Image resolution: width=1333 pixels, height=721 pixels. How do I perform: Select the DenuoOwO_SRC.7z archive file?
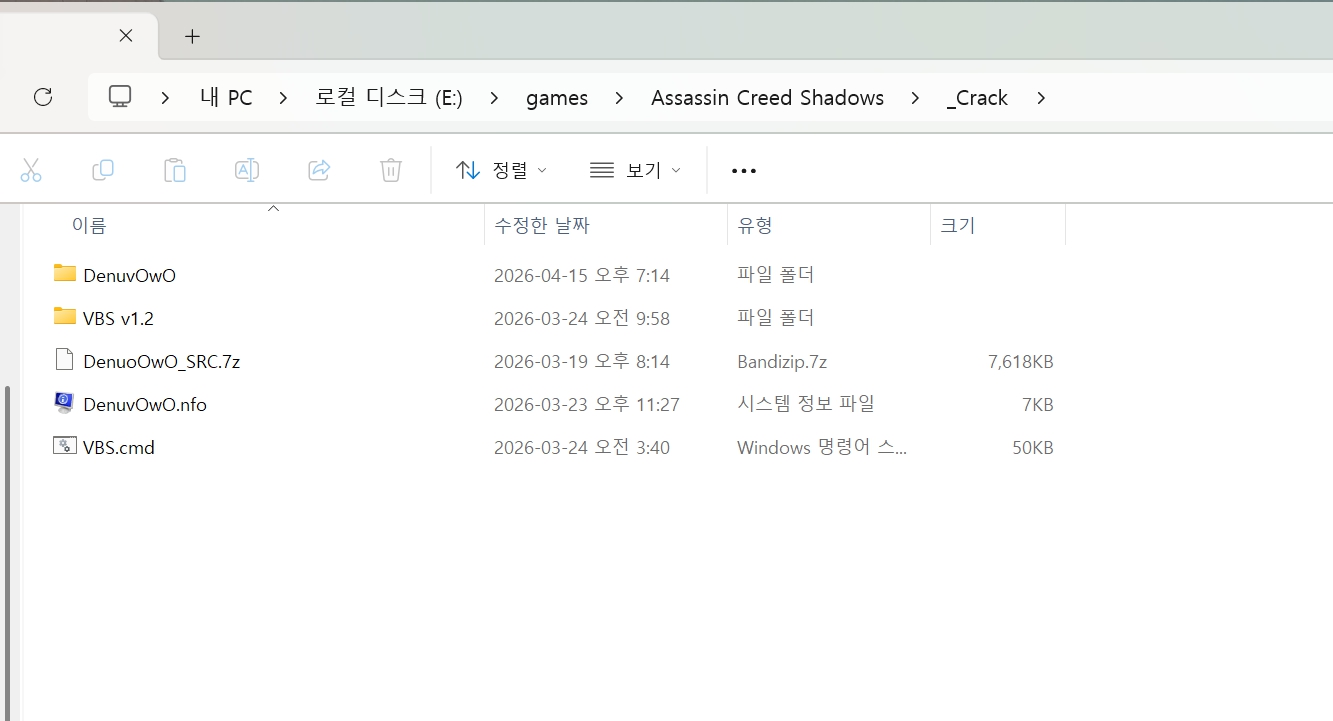(x=161, y=362)
